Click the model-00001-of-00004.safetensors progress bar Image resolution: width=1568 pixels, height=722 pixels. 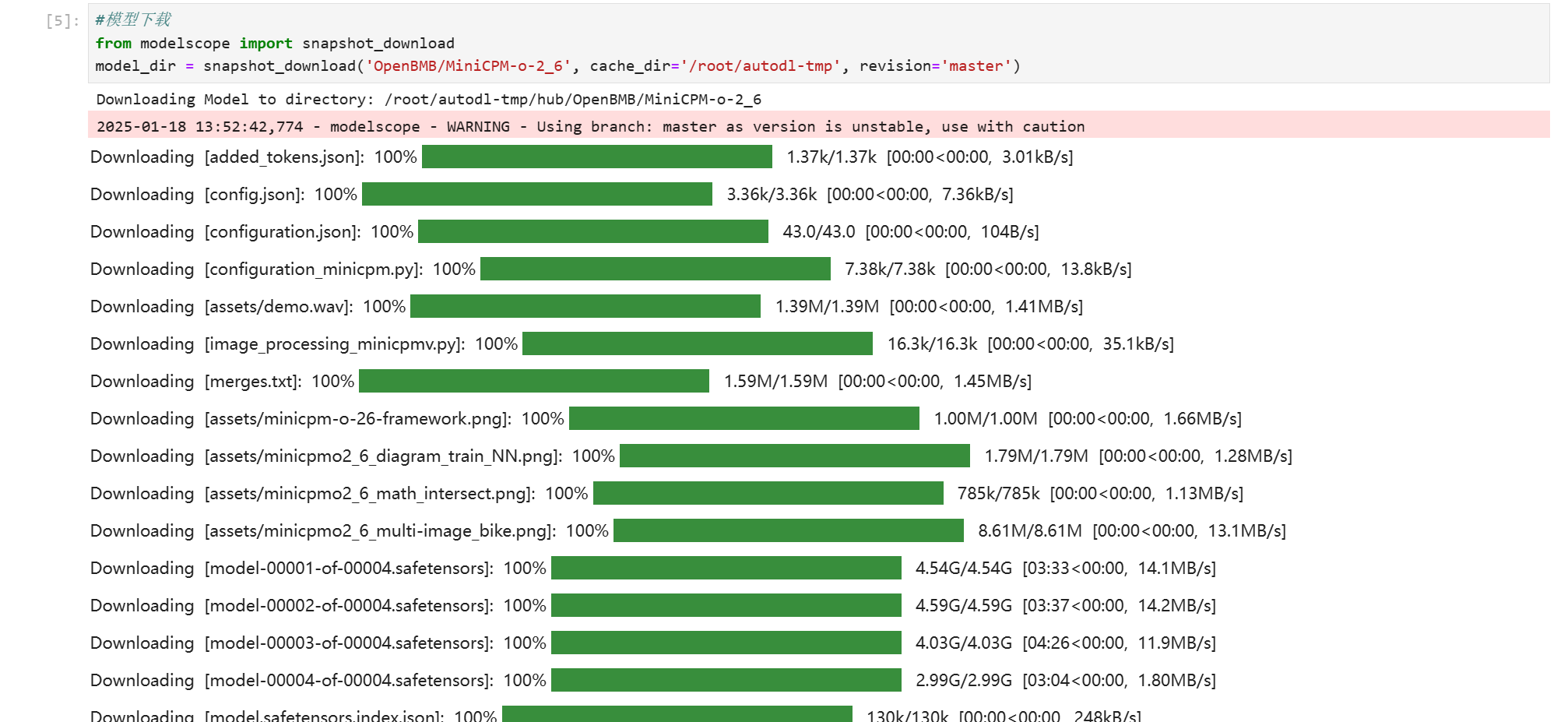[x=726, y=569]
